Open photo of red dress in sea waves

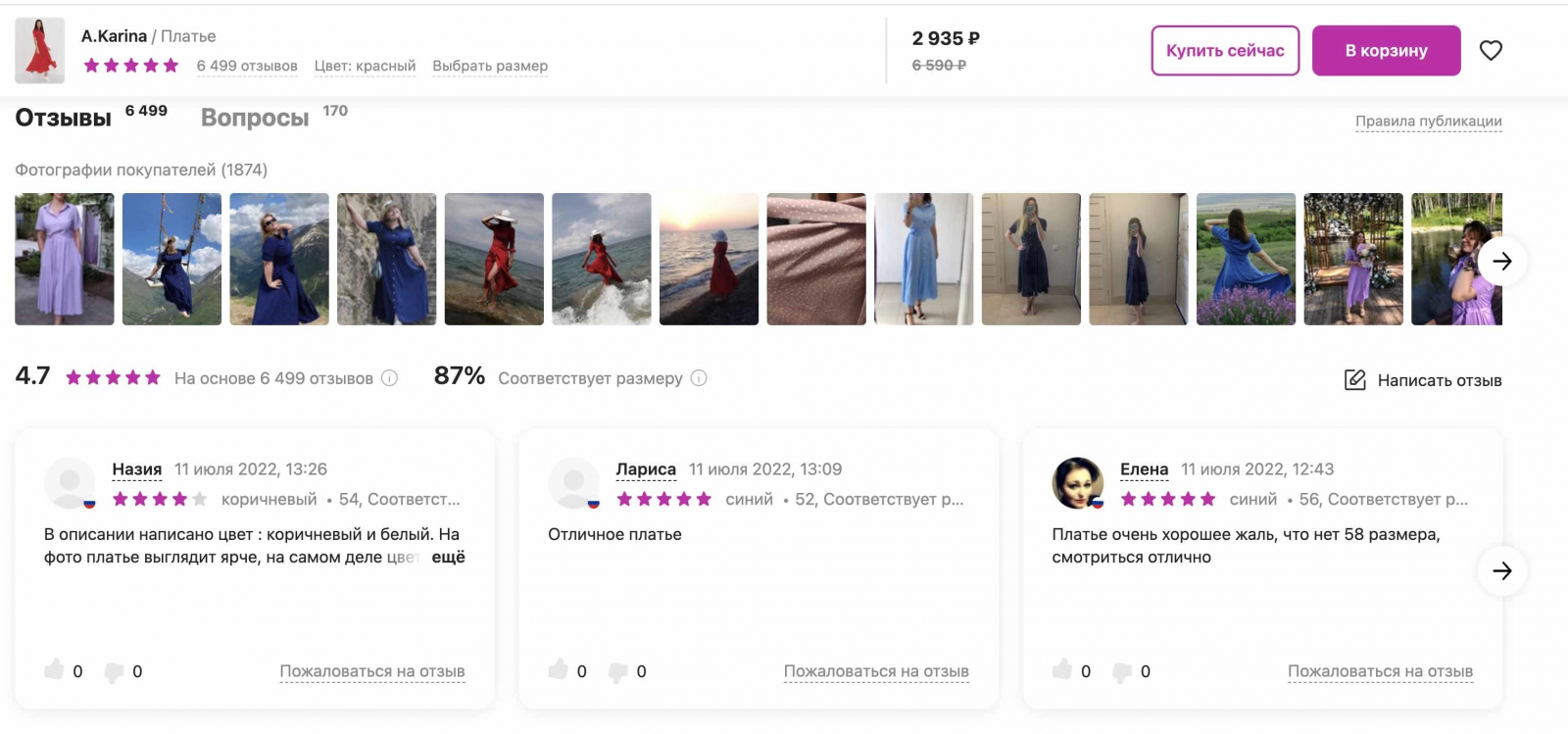(x=602, y=259)
